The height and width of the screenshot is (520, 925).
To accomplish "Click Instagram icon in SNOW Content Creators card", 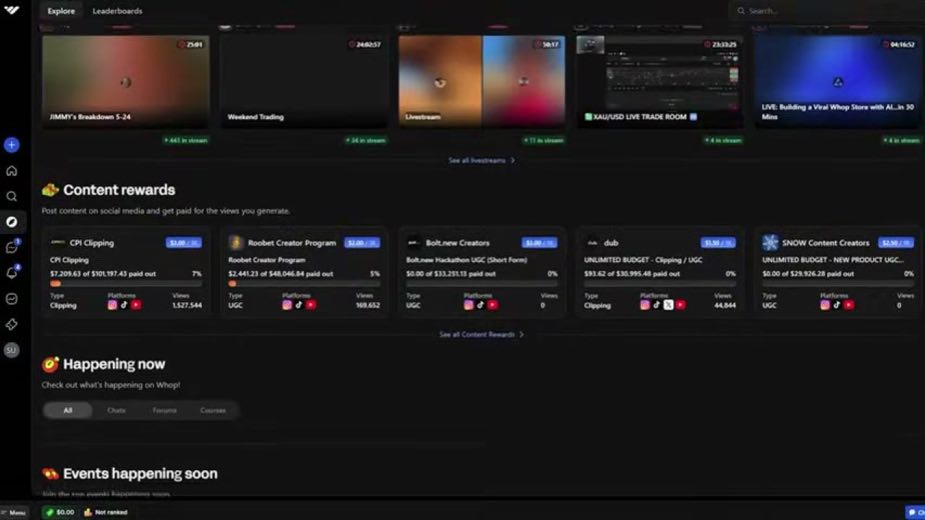I will point(825,305).
